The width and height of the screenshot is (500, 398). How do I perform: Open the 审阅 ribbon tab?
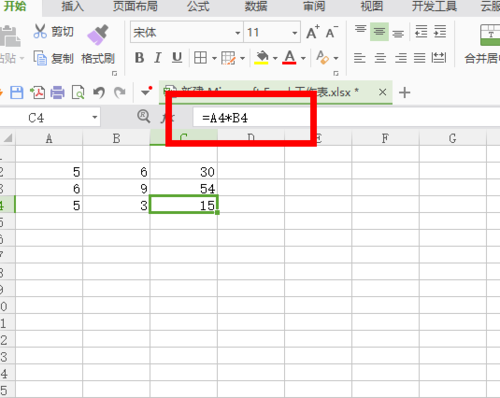[x=314, y=7]
